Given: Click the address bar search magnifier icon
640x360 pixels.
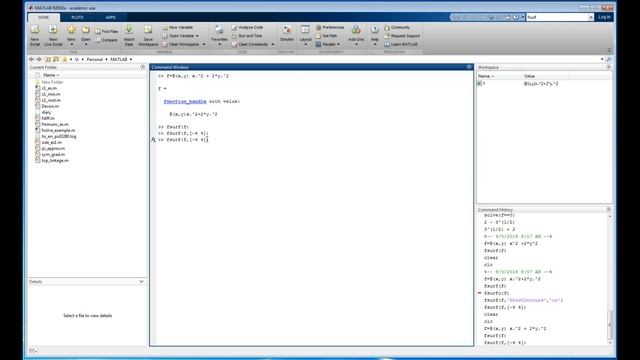Looking at the screenshot, I should point(609,59).
